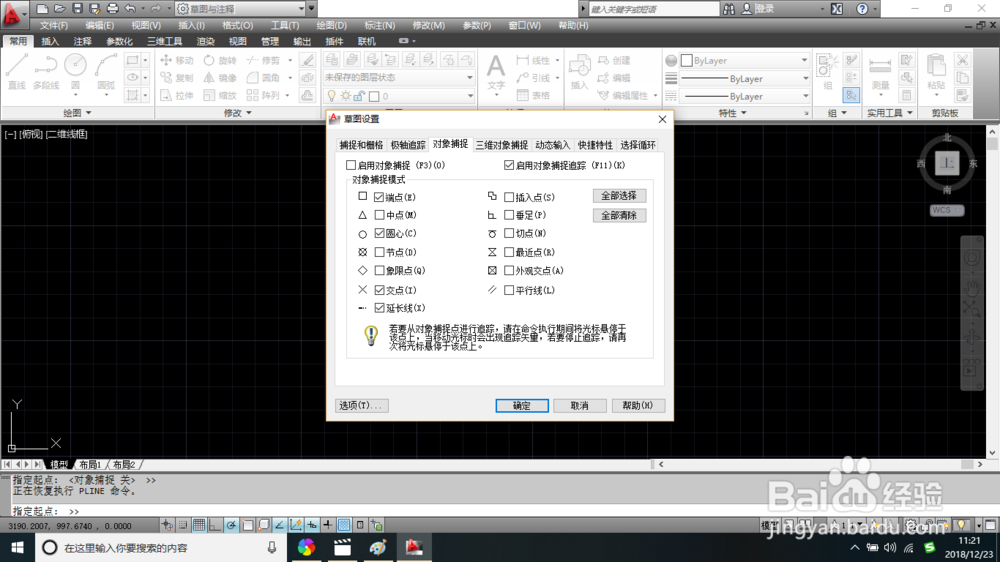Viewport: 1000px width, 562px height.
Task: Click the help question mark icon
Action: pyautogui.click(x=862, y=8)
